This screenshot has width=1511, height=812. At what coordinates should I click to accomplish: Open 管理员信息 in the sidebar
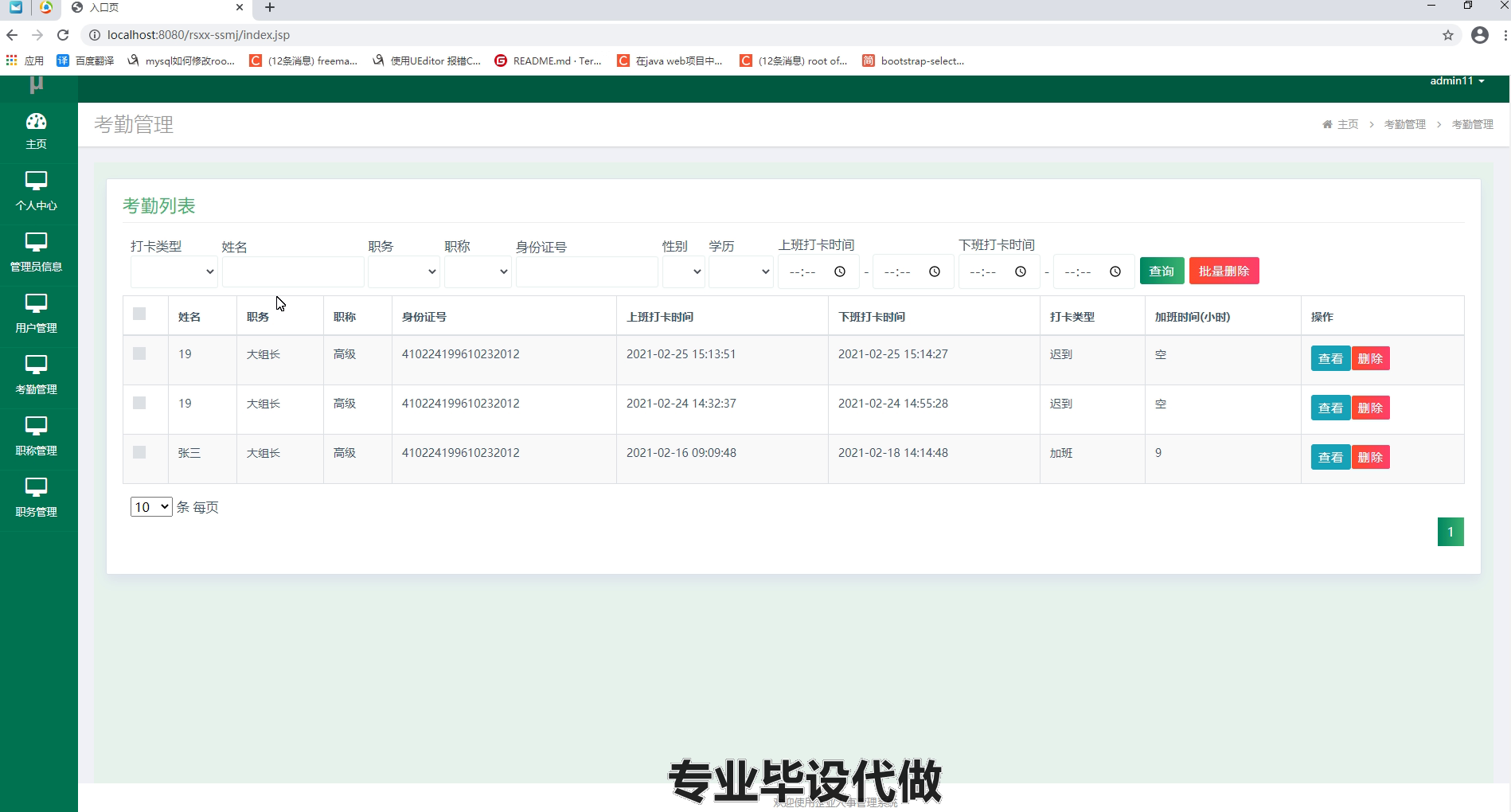point(37,252)
